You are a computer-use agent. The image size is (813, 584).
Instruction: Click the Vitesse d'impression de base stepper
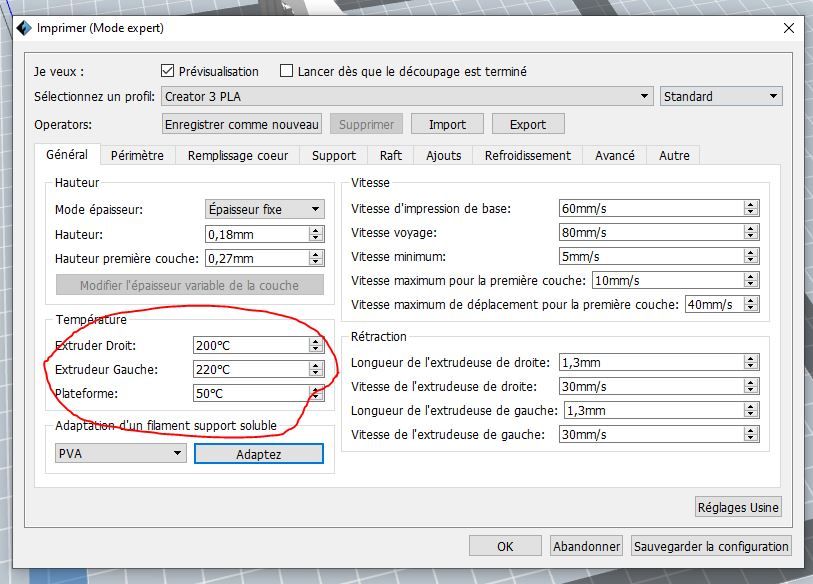coord(751,208)
